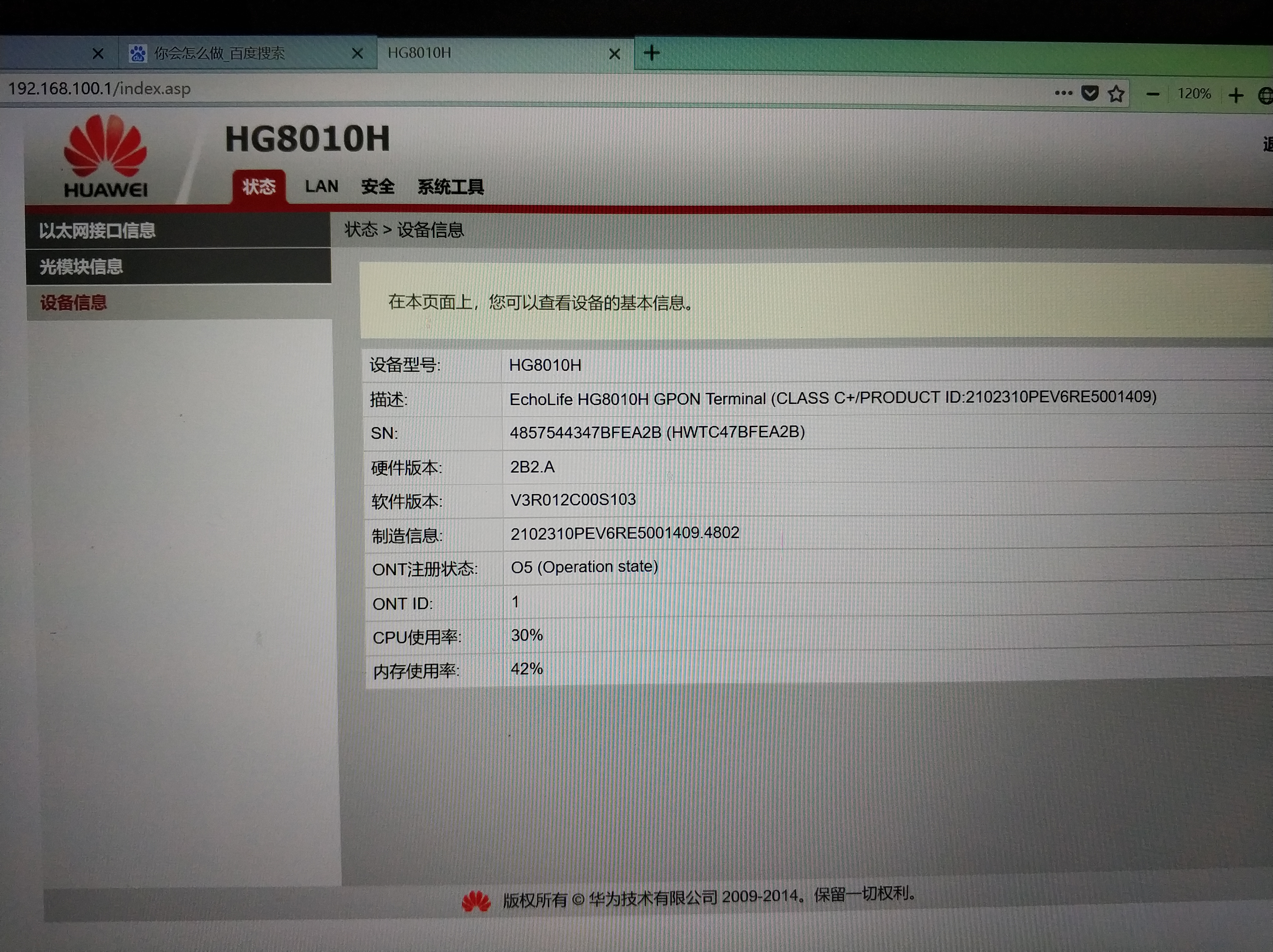Click the memory usage value 42%
The image size is (1273, 952).
527,669
